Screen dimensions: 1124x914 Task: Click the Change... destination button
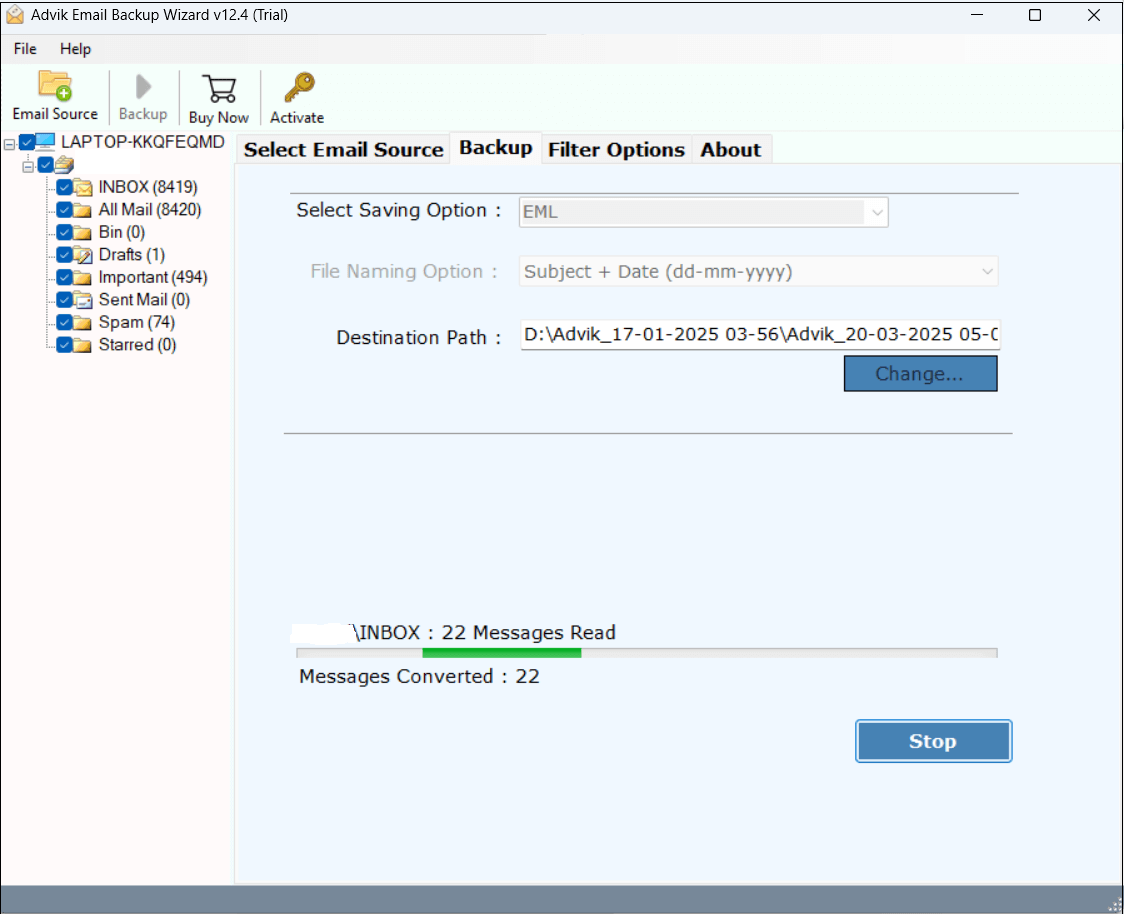[920, 374]
